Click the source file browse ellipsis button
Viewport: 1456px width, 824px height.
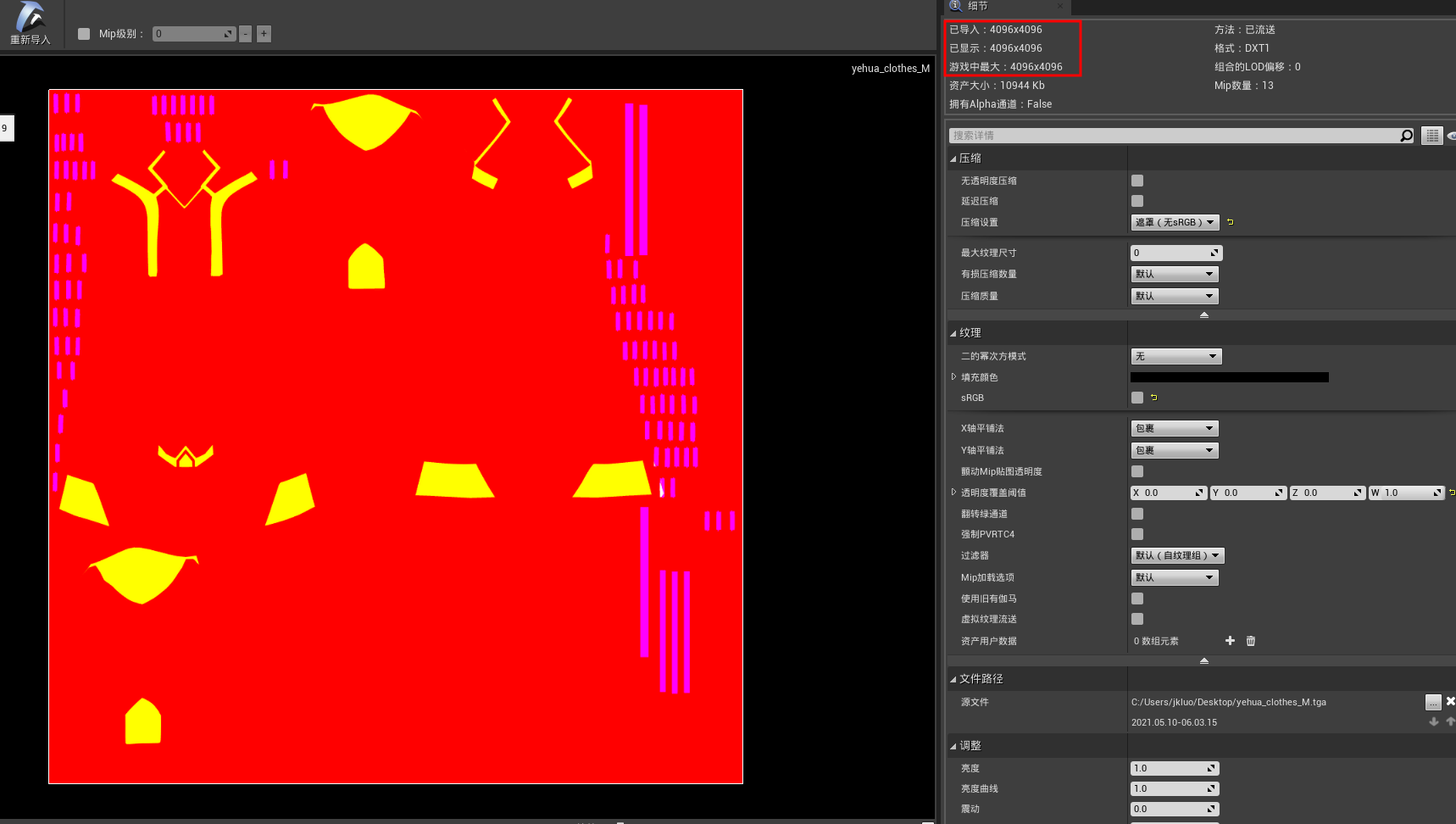1432,702
